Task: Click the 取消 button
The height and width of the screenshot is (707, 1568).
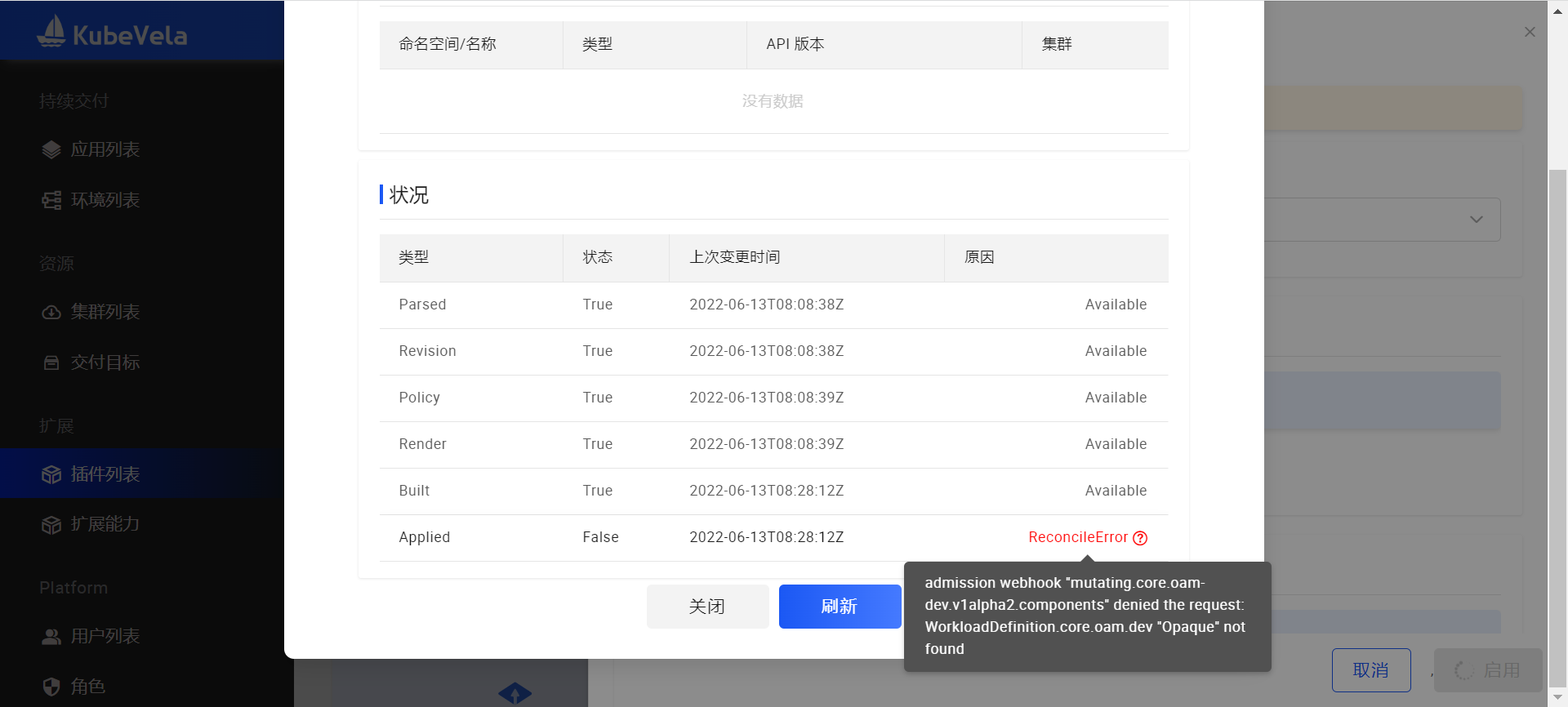Action: 1371,670
